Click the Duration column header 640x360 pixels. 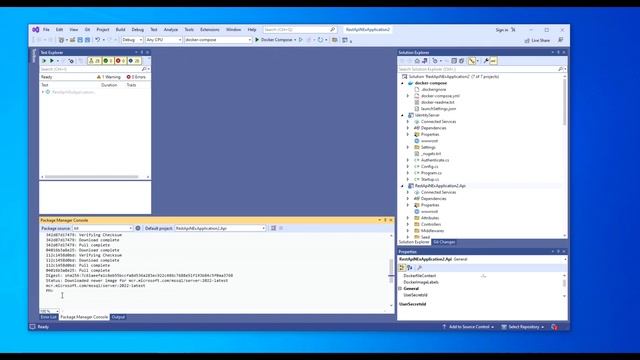click(109, 85)
